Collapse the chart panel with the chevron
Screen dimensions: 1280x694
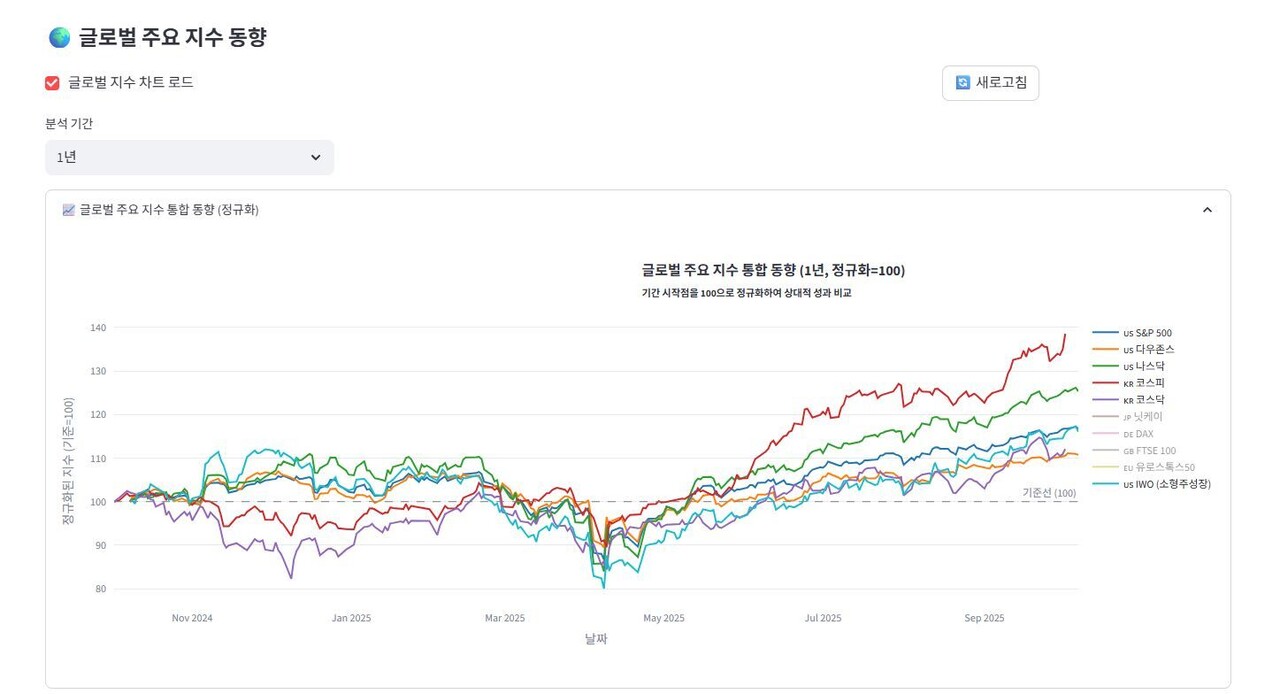point(1207,210)
